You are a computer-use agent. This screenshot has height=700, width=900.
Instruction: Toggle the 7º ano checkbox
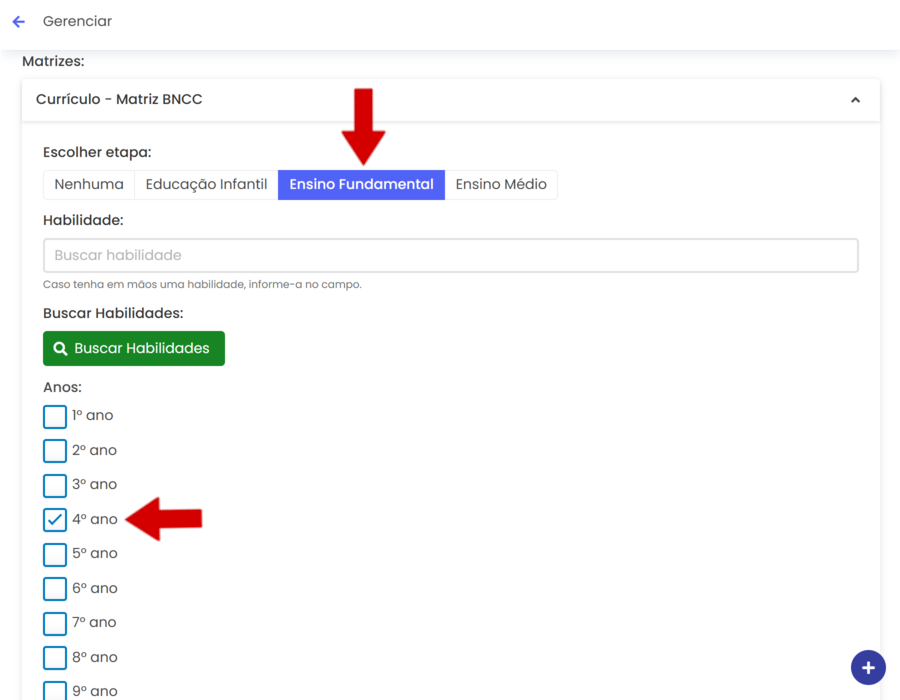(x=55, y=623)
